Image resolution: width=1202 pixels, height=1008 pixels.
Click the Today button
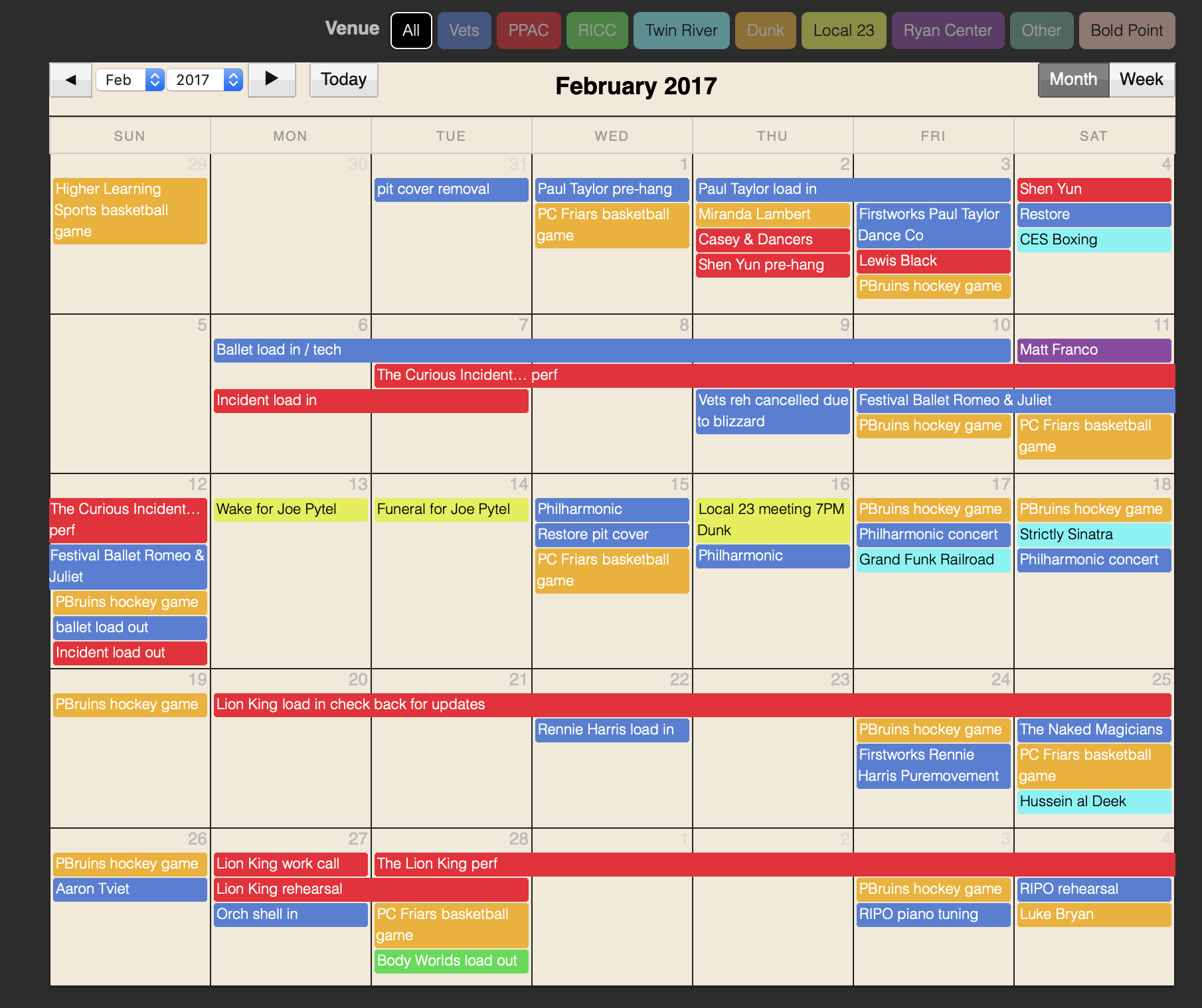point(343,80)
